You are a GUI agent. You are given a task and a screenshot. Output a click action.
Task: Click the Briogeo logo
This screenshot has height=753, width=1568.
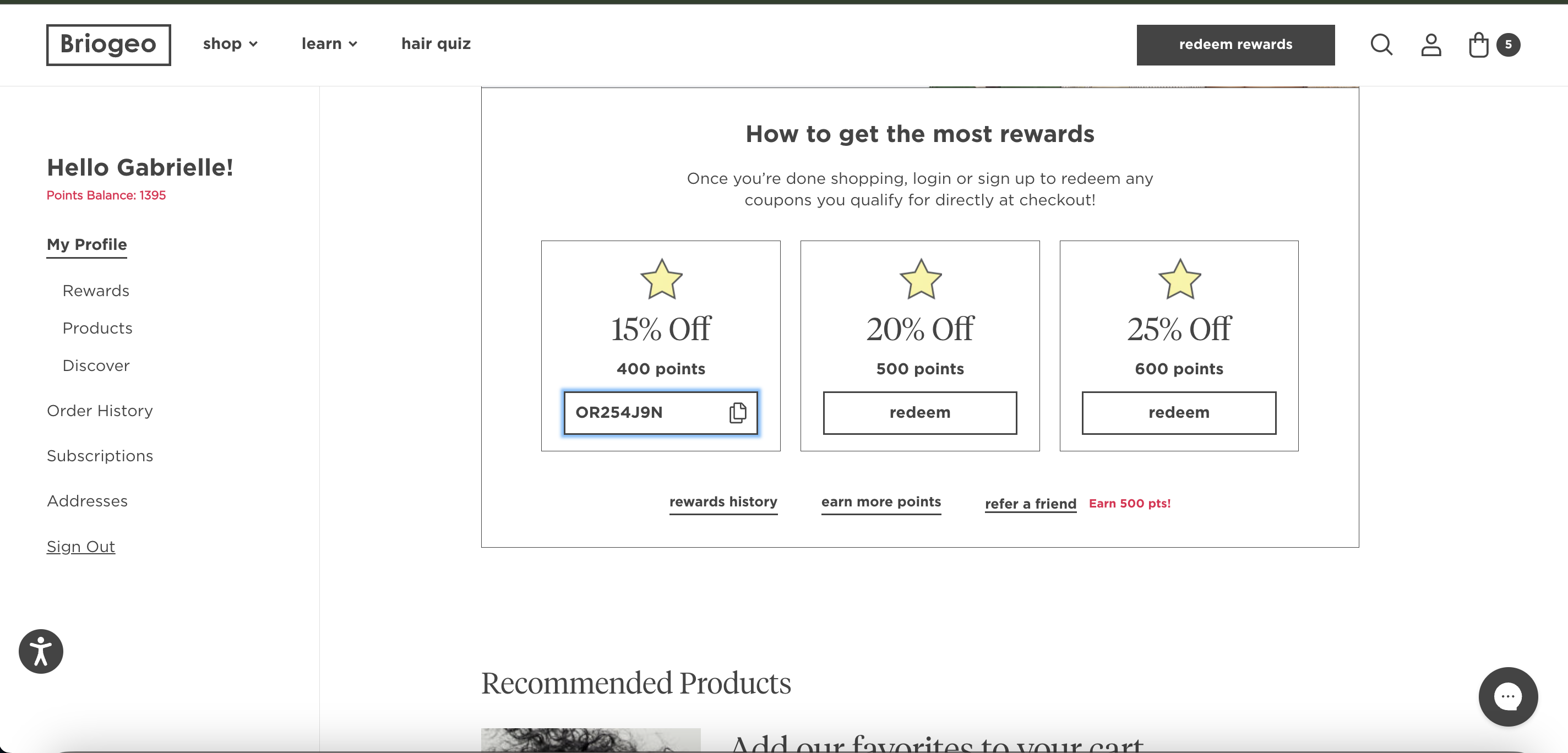pos(108,45)
